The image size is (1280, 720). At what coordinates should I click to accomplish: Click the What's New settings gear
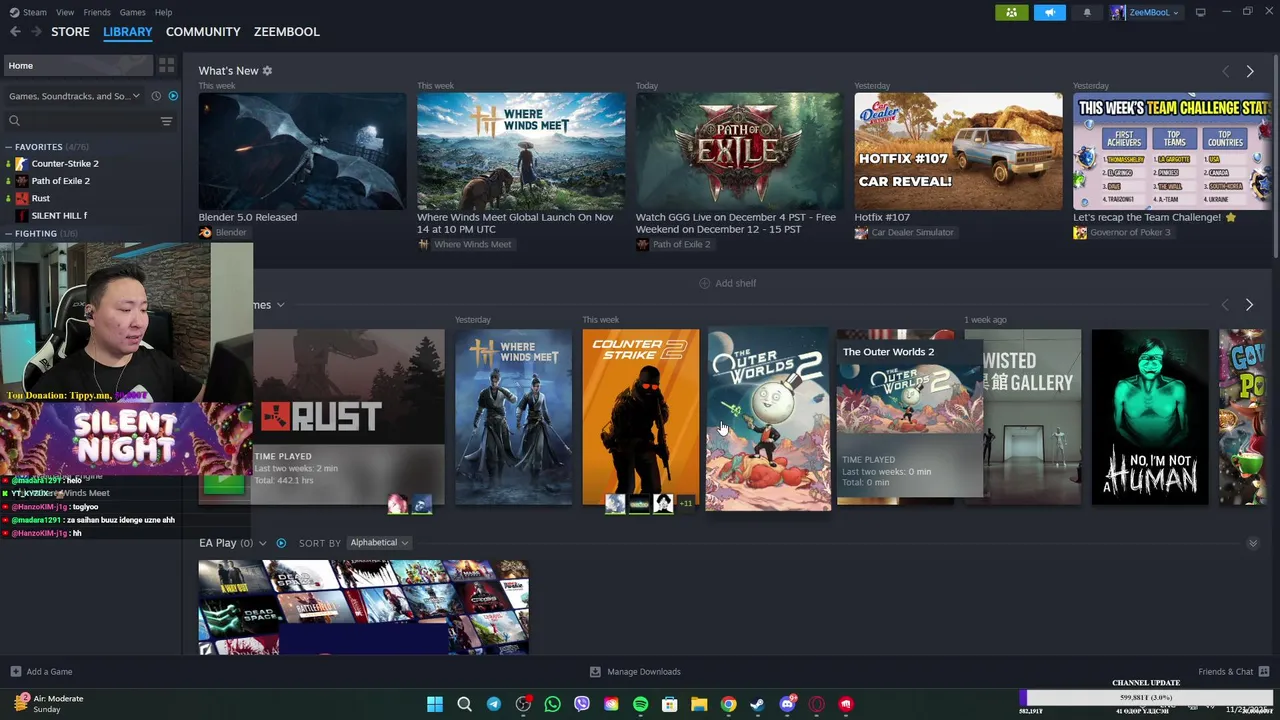267,71
